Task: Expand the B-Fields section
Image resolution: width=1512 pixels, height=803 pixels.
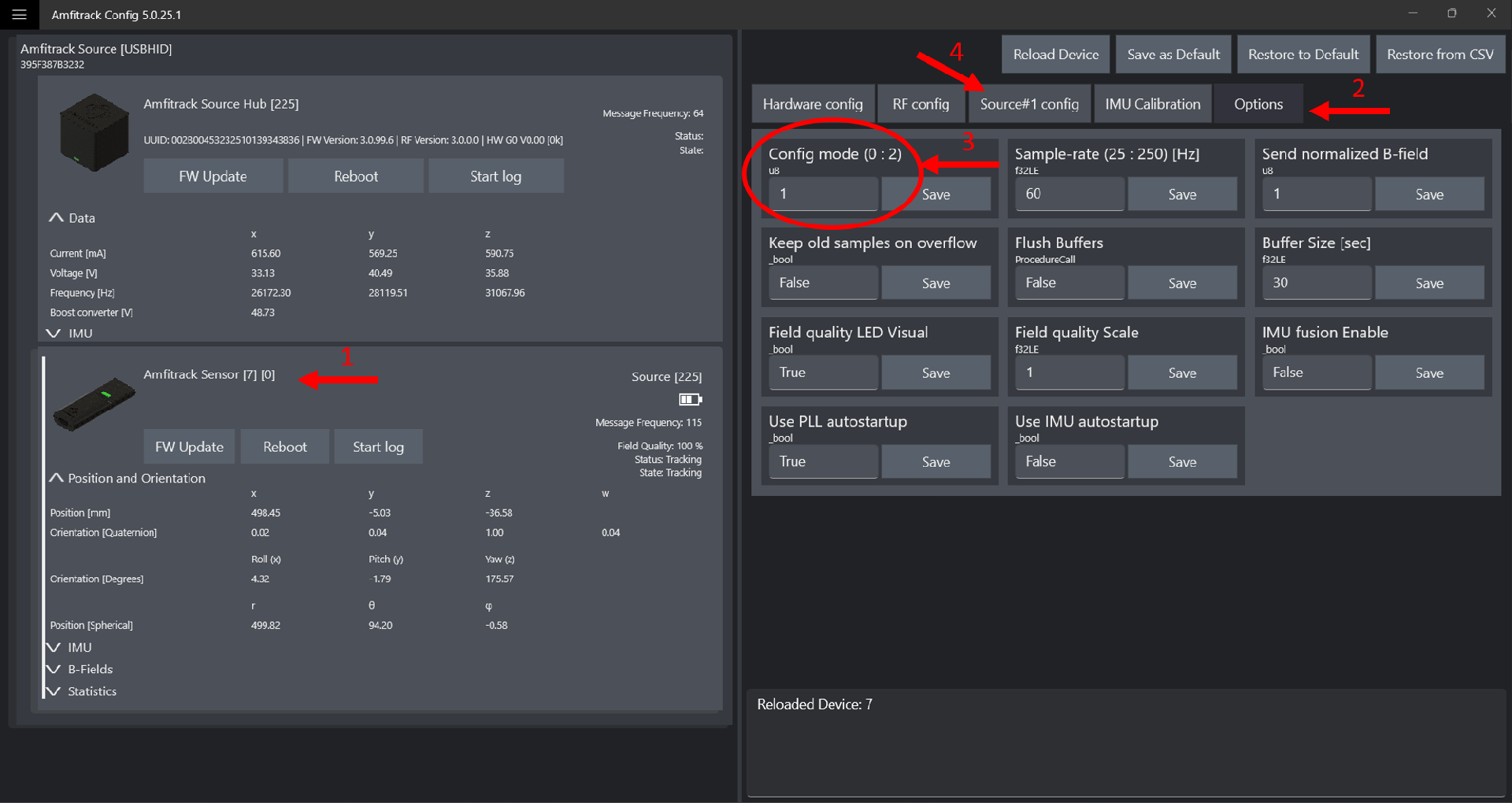Action: click(x=54, y=669)
